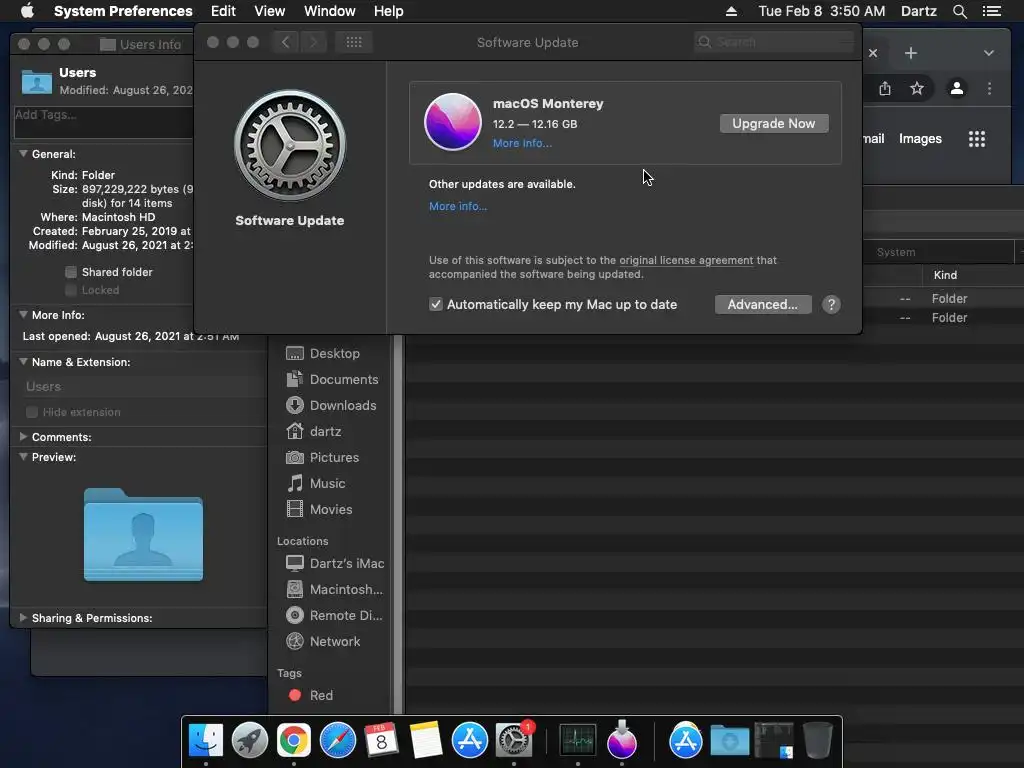This screenshot has width=1024, height=768.
Task: Open Spotlight search in menu bar
Action: (x=959, y=11)
